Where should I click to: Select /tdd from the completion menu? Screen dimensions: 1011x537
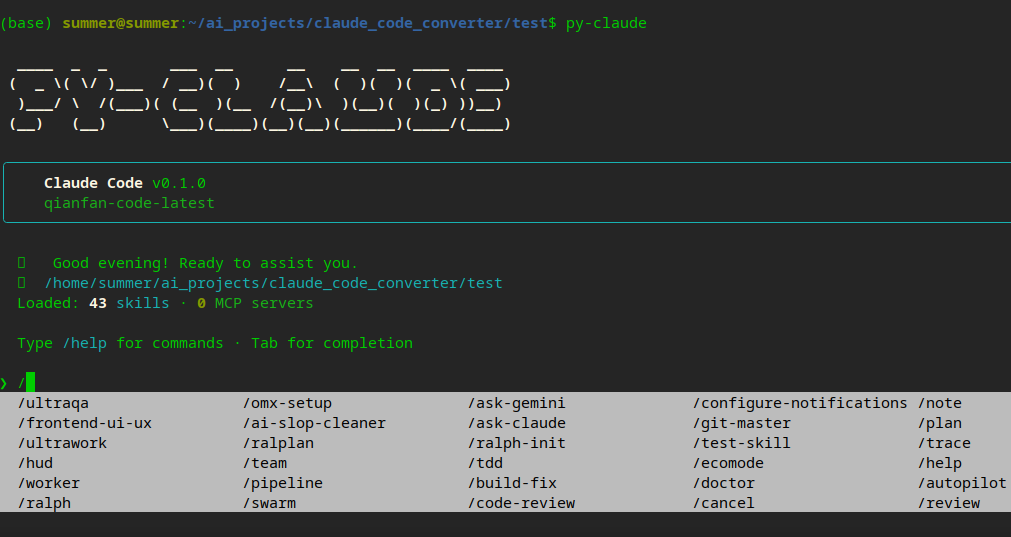pyautogui.click(x=486, y=463)
